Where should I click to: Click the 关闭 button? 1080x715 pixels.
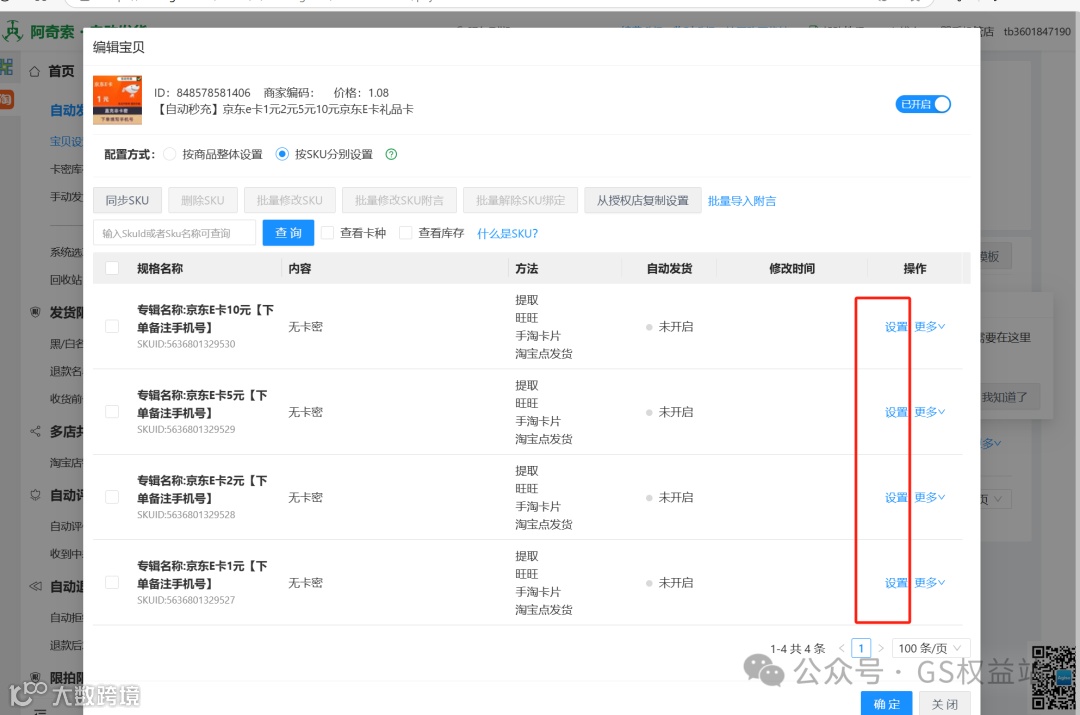[944, 703]
